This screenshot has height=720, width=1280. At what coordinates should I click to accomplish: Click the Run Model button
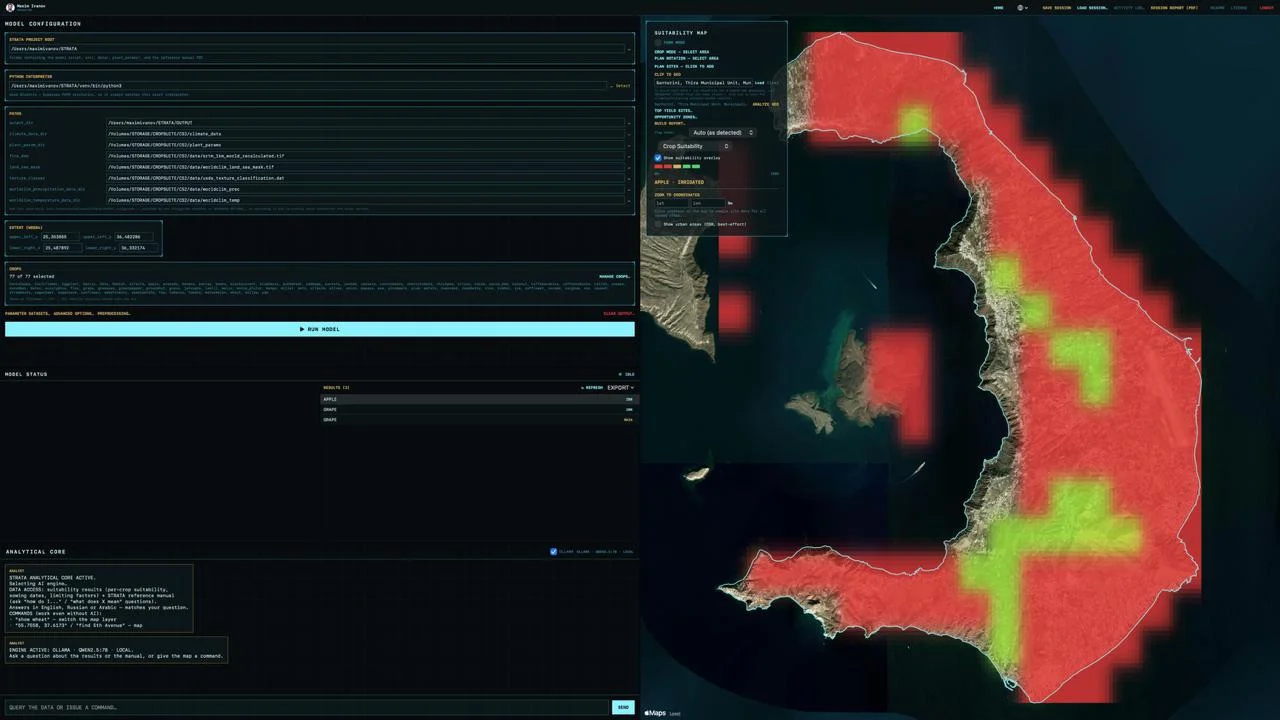coord(320,329)
